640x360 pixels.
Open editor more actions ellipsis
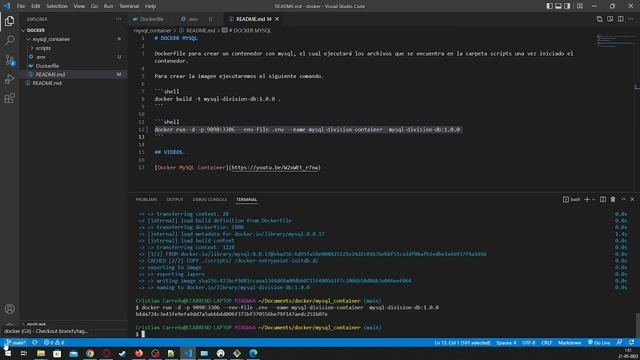(631, 19)
